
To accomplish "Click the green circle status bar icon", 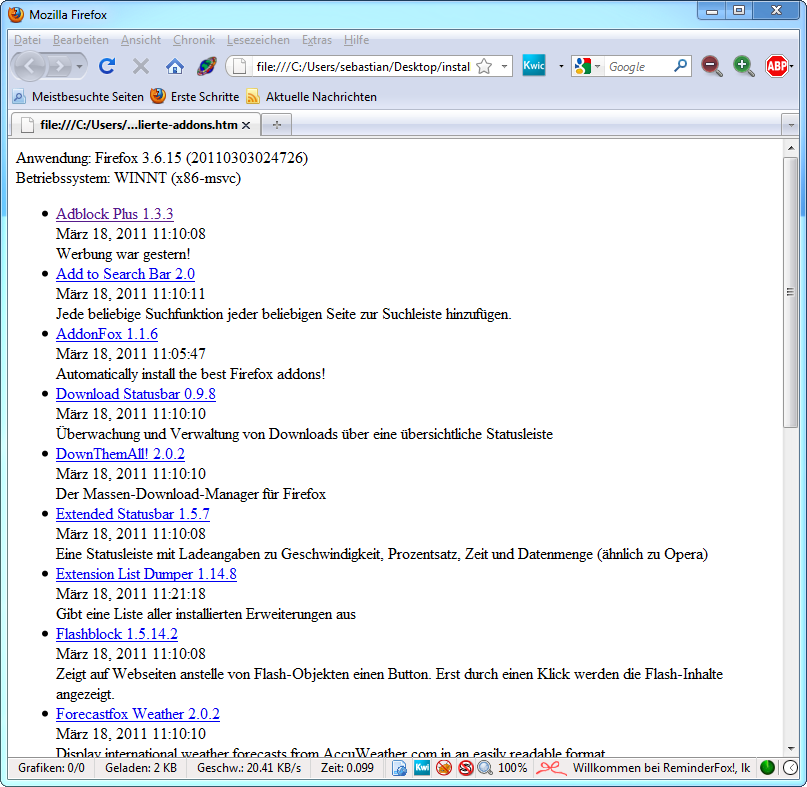I will pos(767,767).
